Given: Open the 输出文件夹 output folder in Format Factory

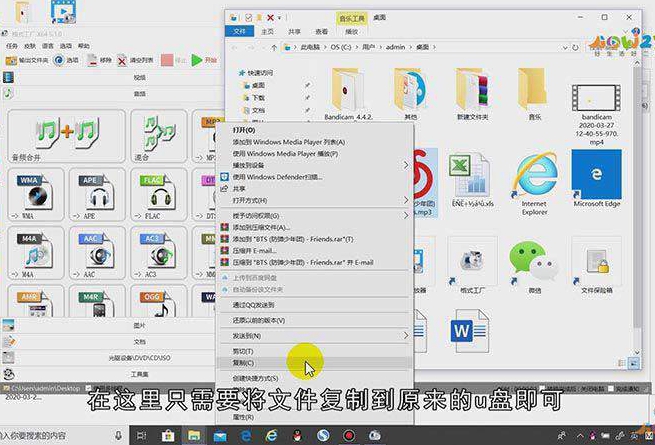Looking at the screenshot, I should (27, 60).
